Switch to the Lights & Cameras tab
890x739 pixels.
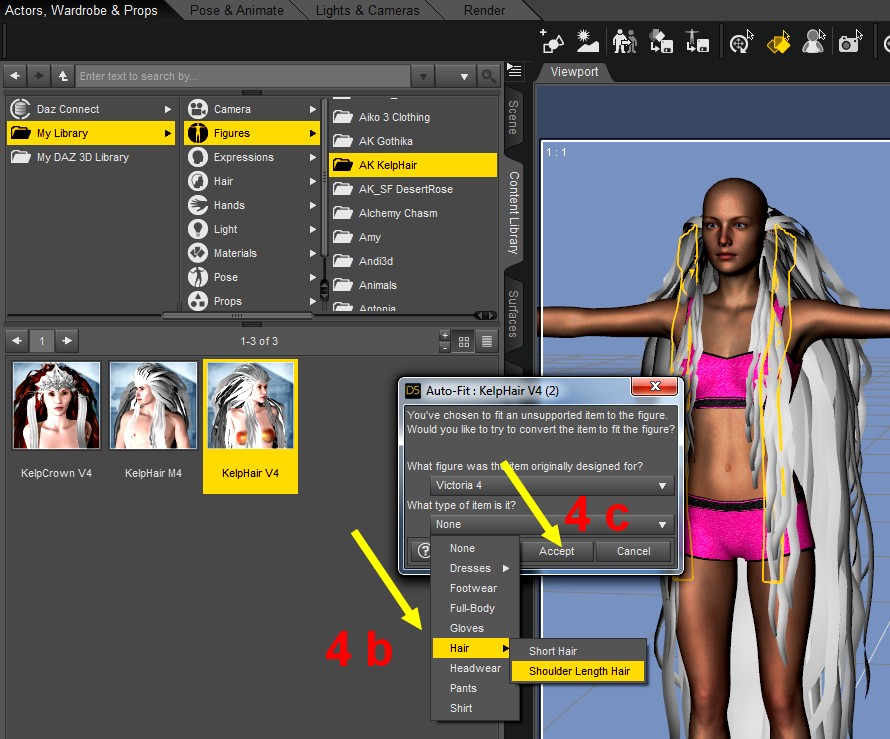(x=367, y=10)
